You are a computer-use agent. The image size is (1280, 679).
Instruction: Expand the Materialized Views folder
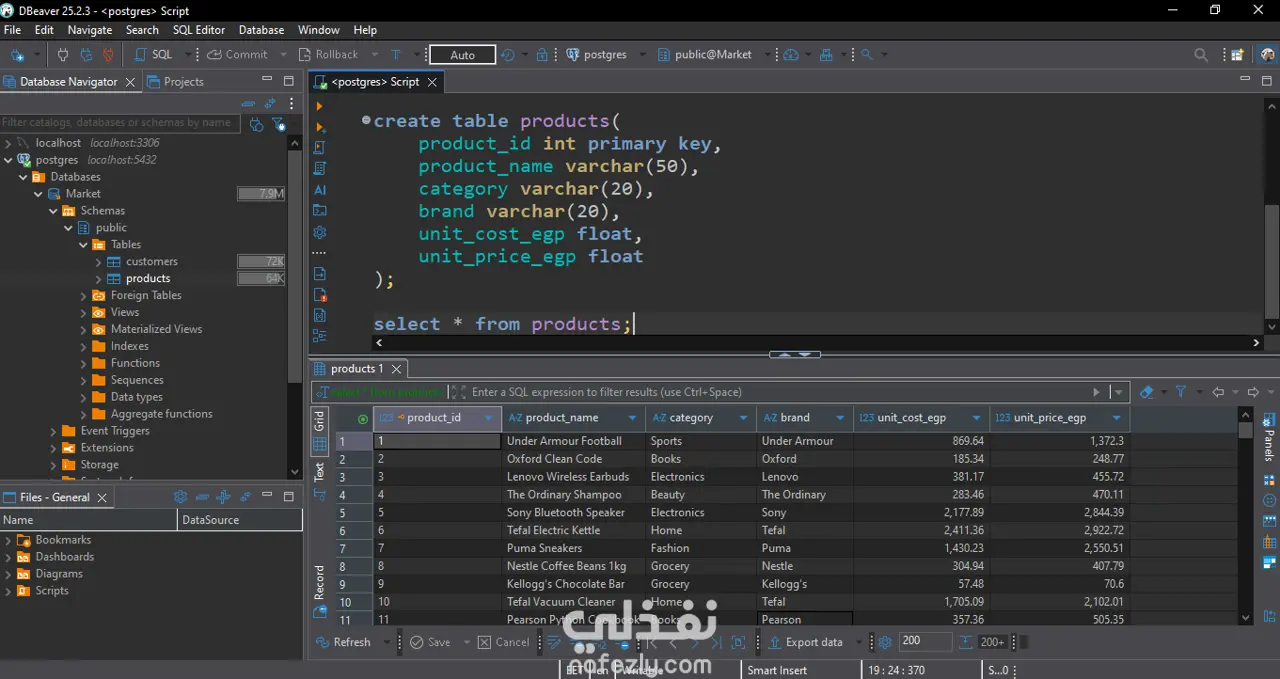[x=84, y=330]
